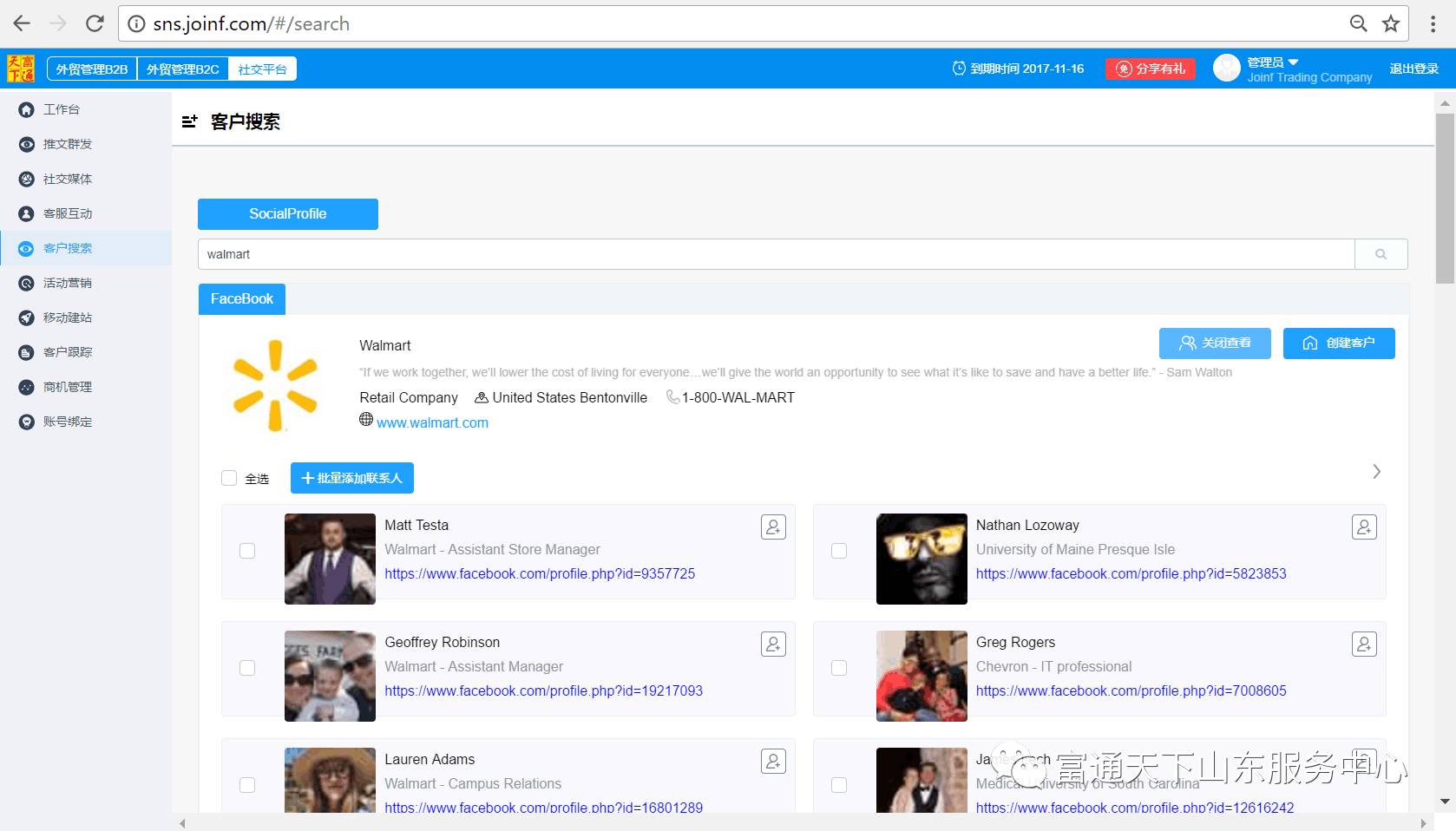The width and height of the screenshot is (1456, 831).
Task: Go back to the previous browser page
Action: (22, 23)
